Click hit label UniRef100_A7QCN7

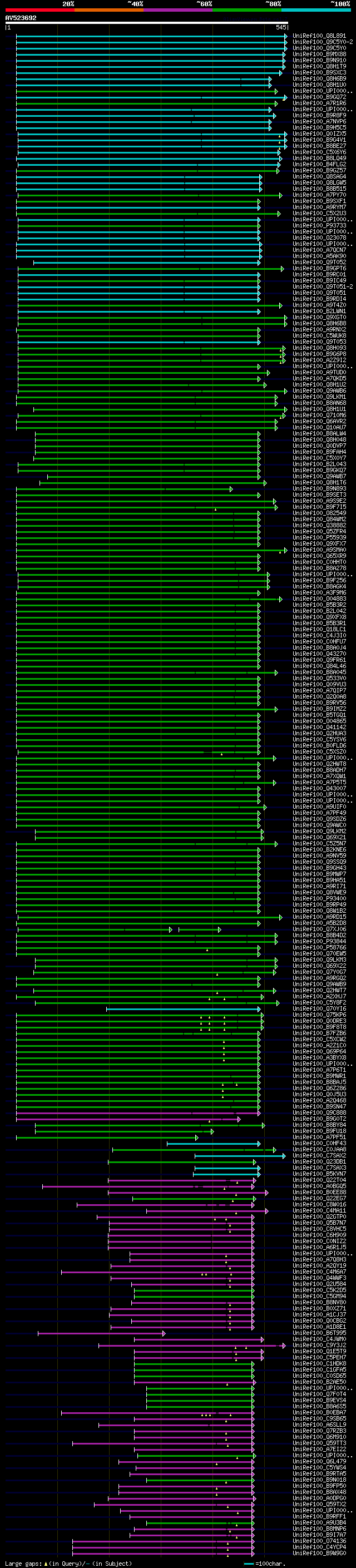pyautogui.click(x=319, y=250)
